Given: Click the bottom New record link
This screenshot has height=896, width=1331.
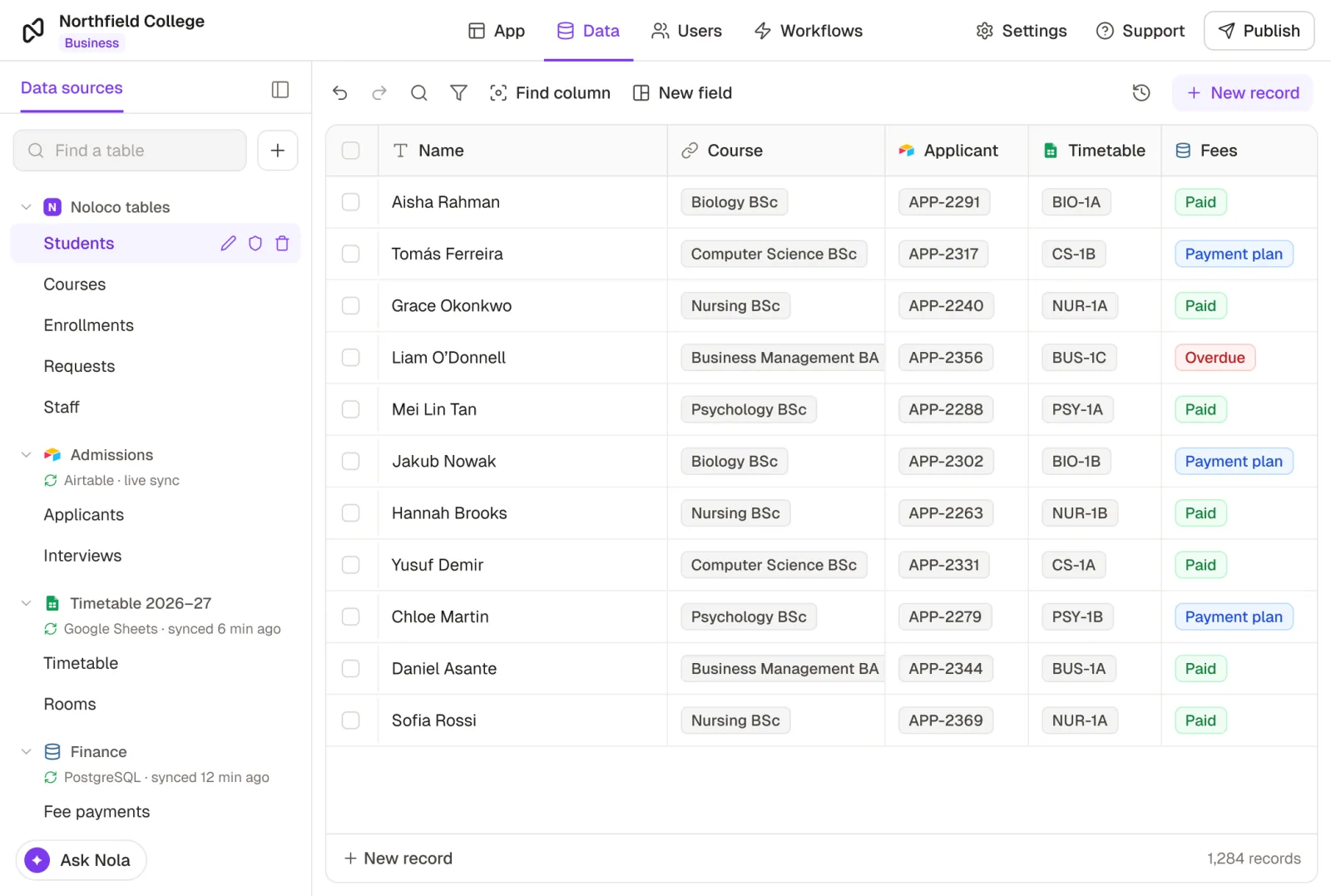Looking at the screenshot, I should point(398,859).
